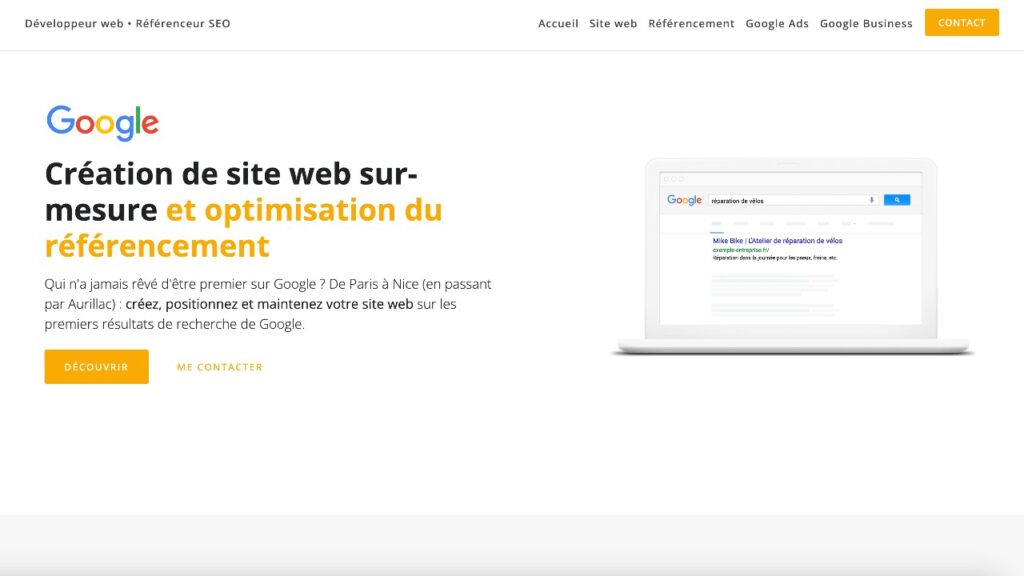Click the small Google logo in laptop mockup

[x=684, y=201]
